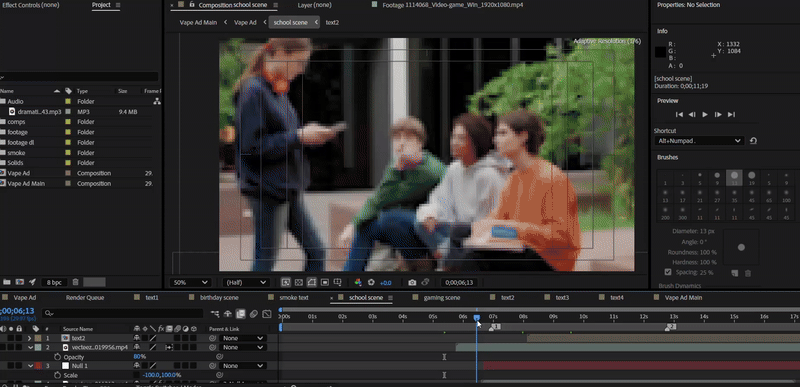Open the 50% magnification dropdown
The height and width of the screenshot is (387, 800).
click(191, 282)
